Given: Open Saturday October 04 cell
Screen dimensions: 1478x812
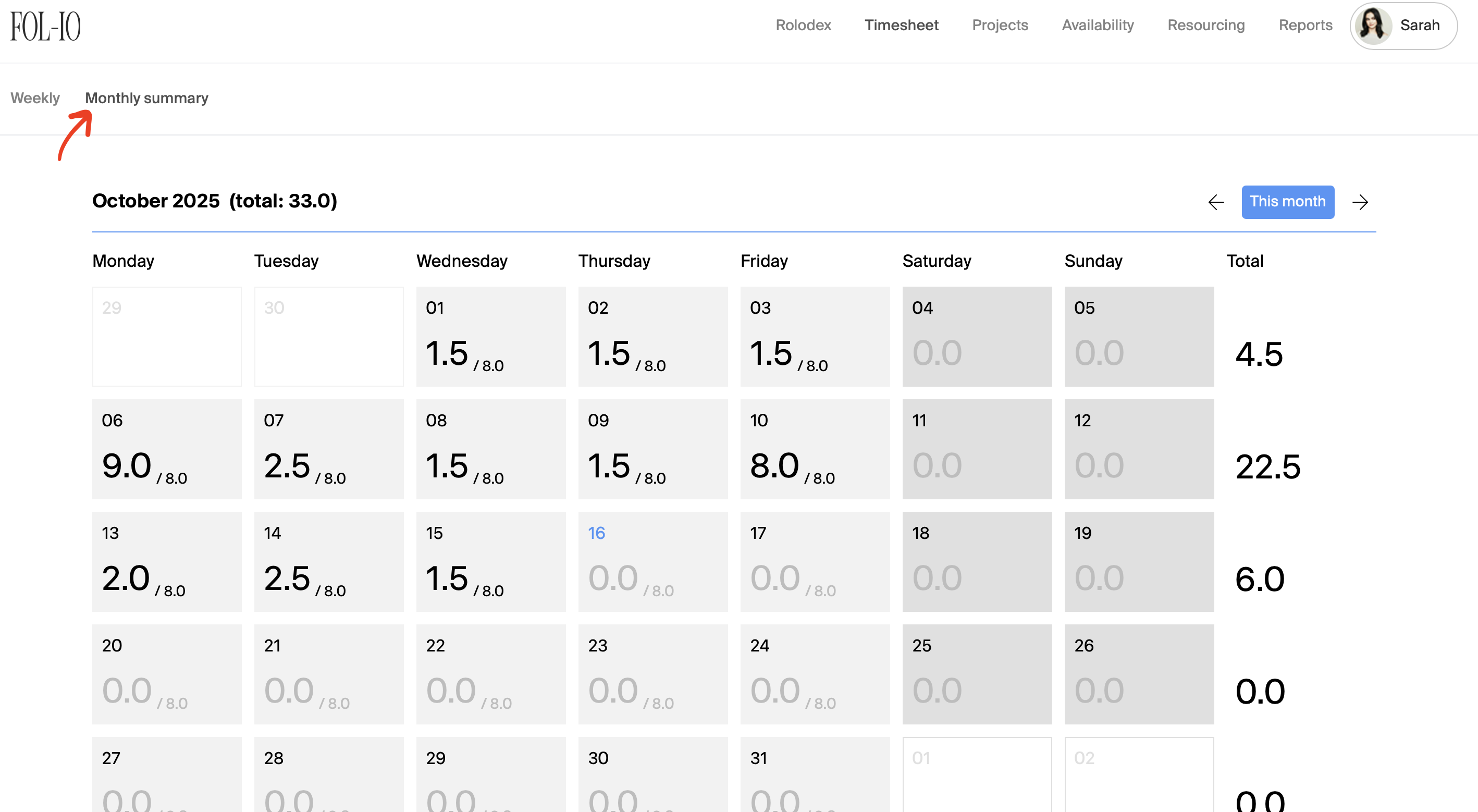Looking at the screenshot, I should point(977,337).
